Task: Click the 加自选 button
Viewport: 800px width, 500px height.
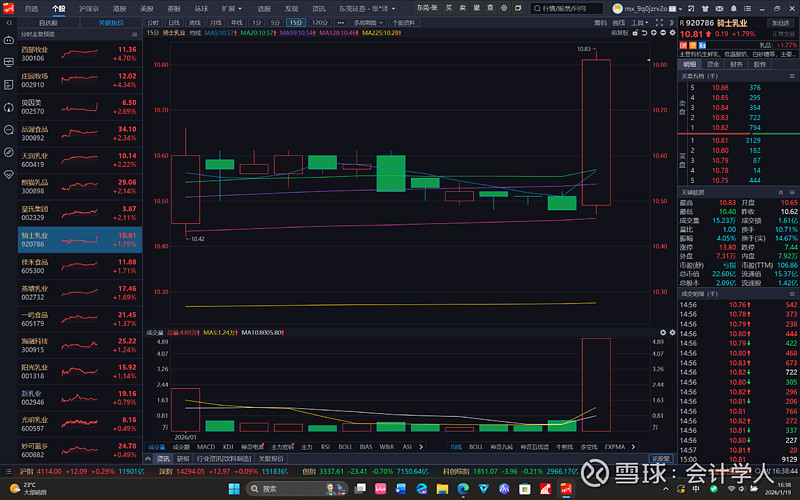Action: coord(779,21)
